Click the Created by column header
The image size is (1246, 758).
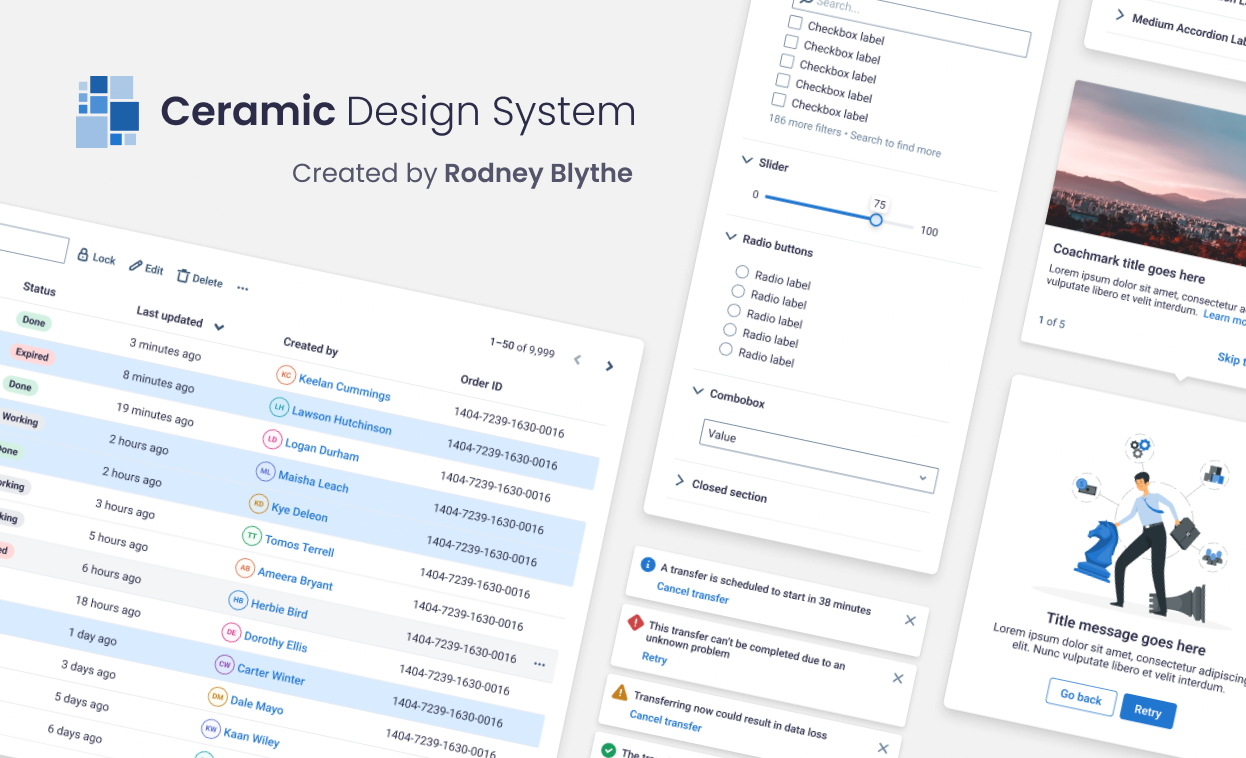pyautogui.click(x=310, y=347)
